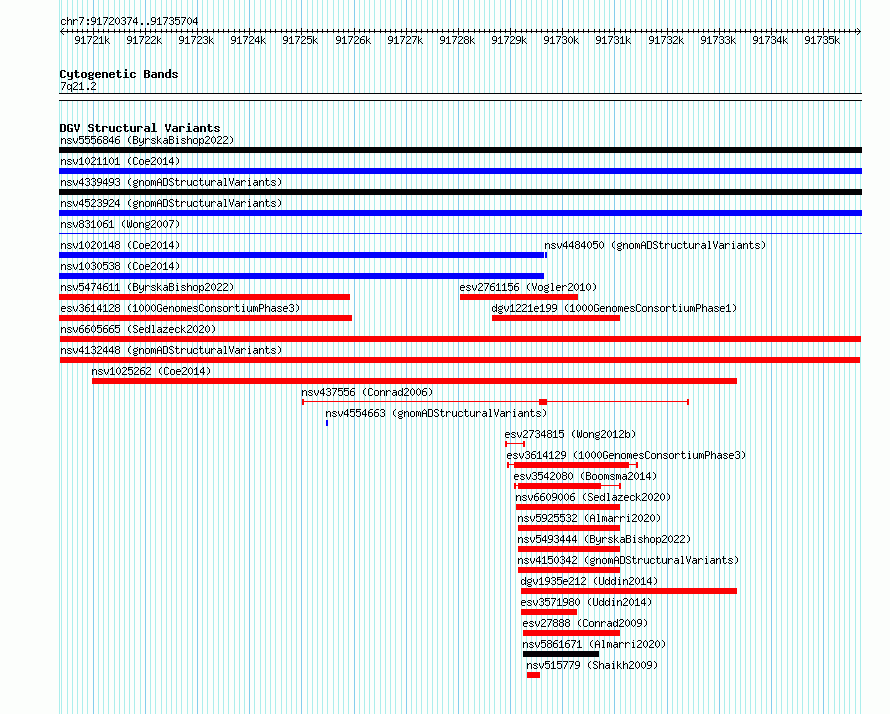890x714 pixels.
Task: Click esv2761156 (Vogler2010) label
Action: (528, 287)
